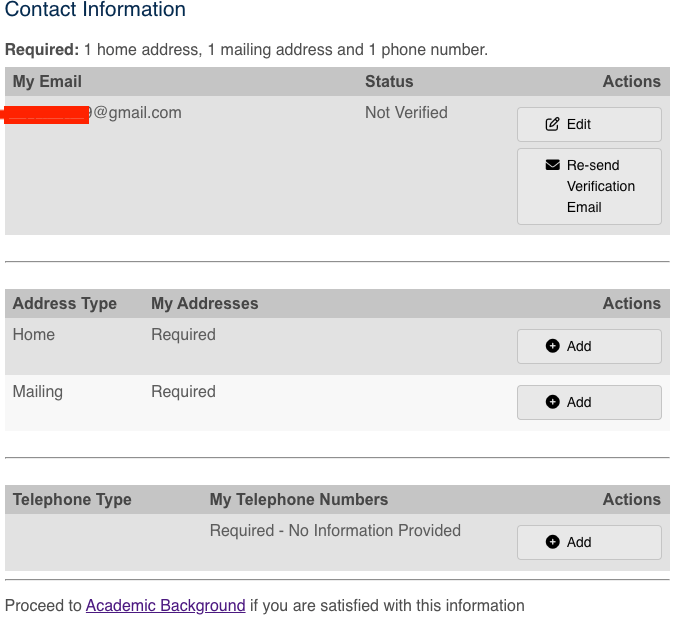The image size is (688, 627).
Task: Click the "Telephone Type" column header
Action: pyautogui.click(x=72, y=499)
